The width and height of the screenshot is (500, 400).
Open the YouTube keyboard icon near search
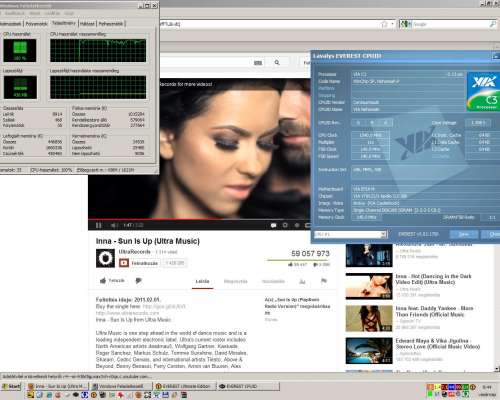[x=258, y=63]
